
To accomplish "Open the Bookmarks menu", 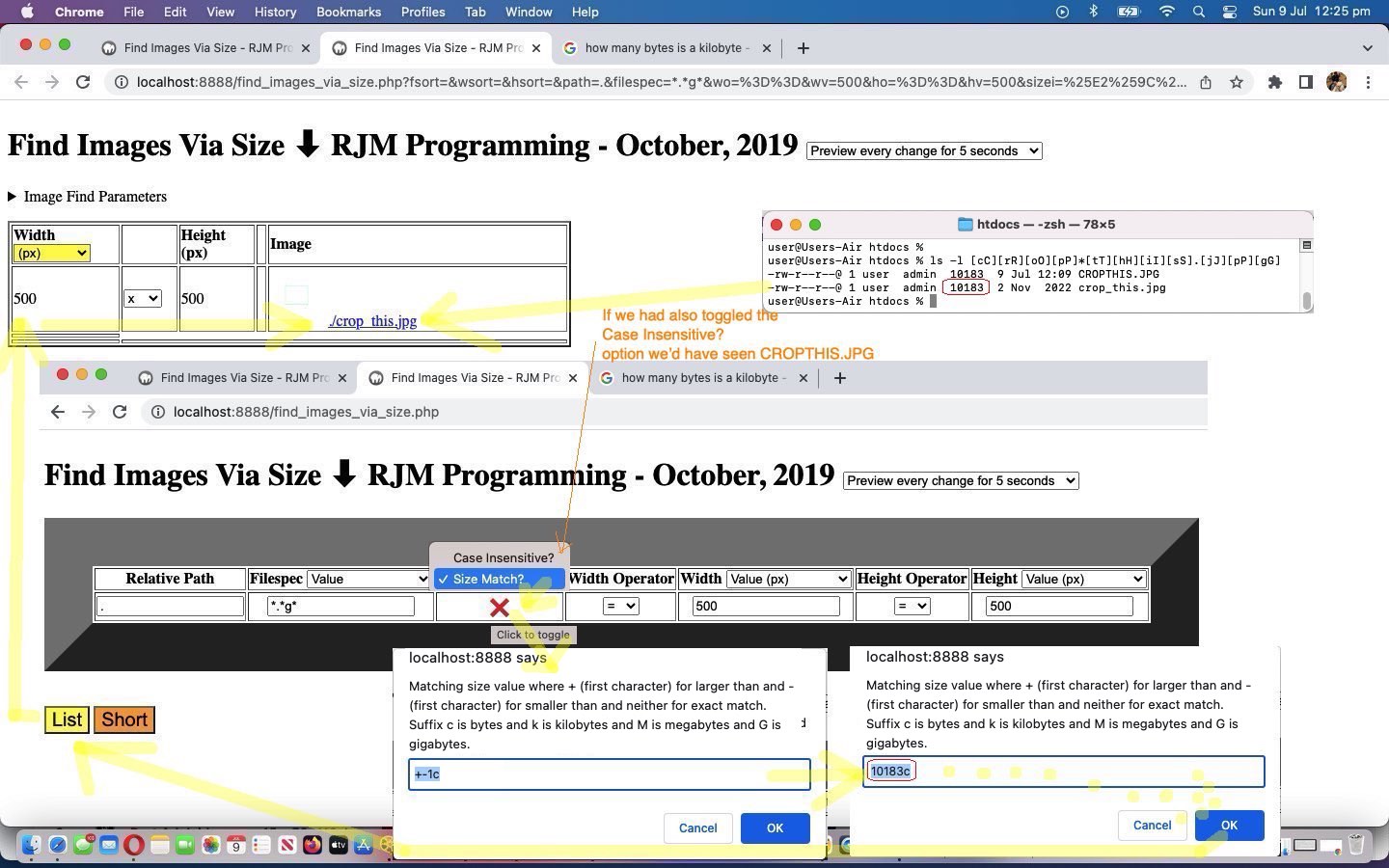I will coord(348,12).
